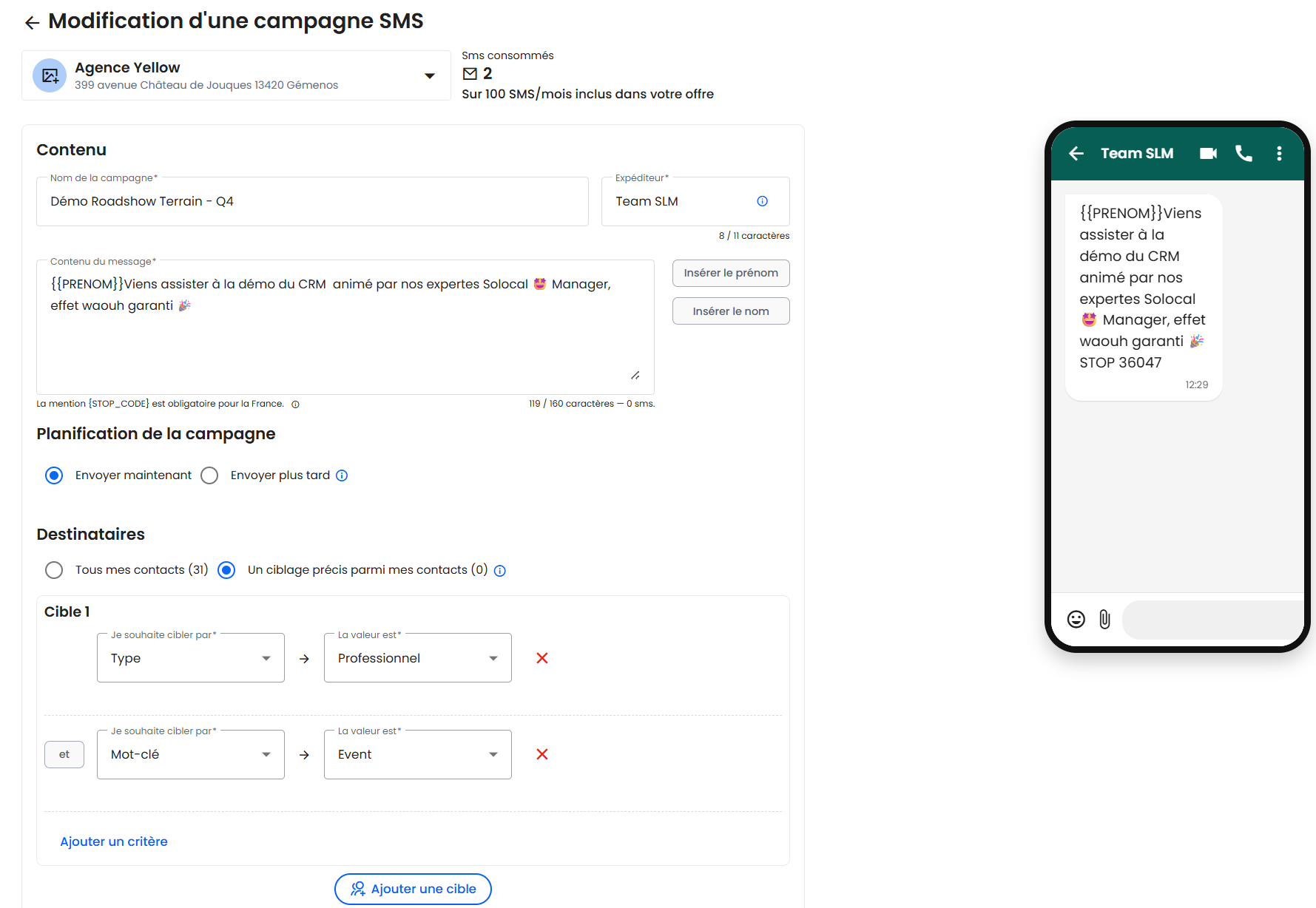Viewport: 1316px width, 908px height.
Task: Open the three-dot menu in the phone preview
Action: coord(1278,153)
